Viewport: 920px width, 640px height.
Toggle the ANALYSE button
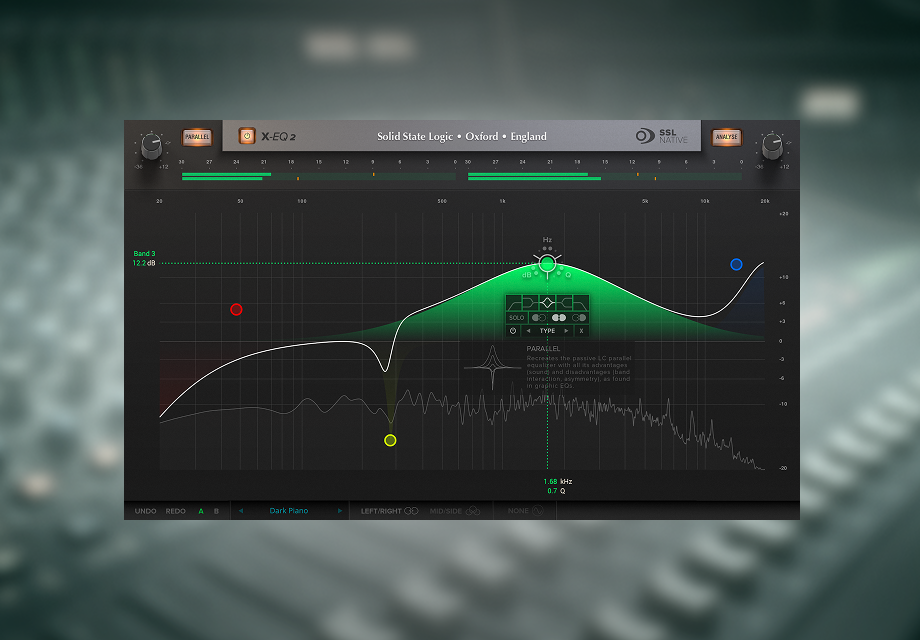click(x=726, y=137)
